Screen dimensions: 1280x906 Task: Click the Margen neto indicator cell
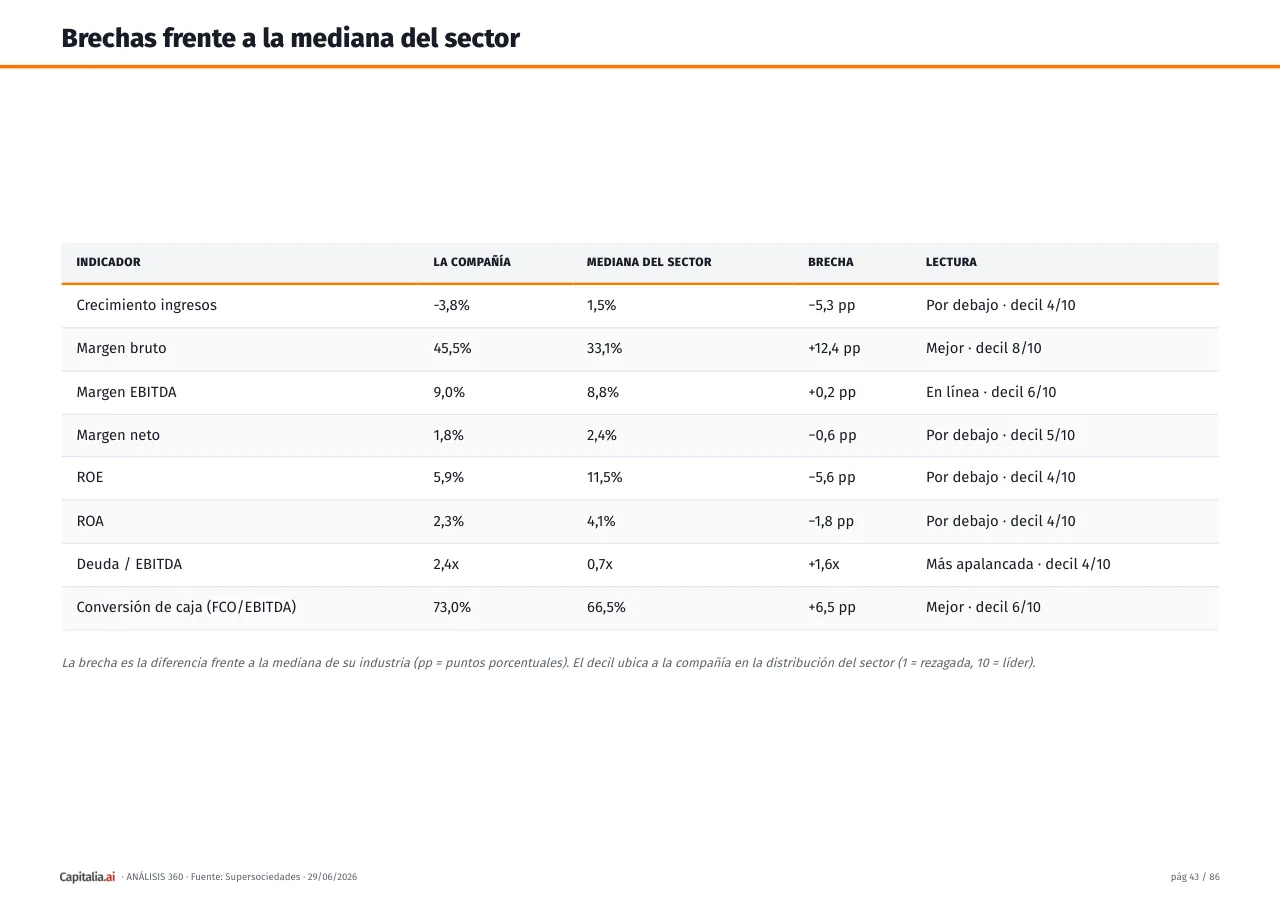pyautogui.click(x=118, y=435)
